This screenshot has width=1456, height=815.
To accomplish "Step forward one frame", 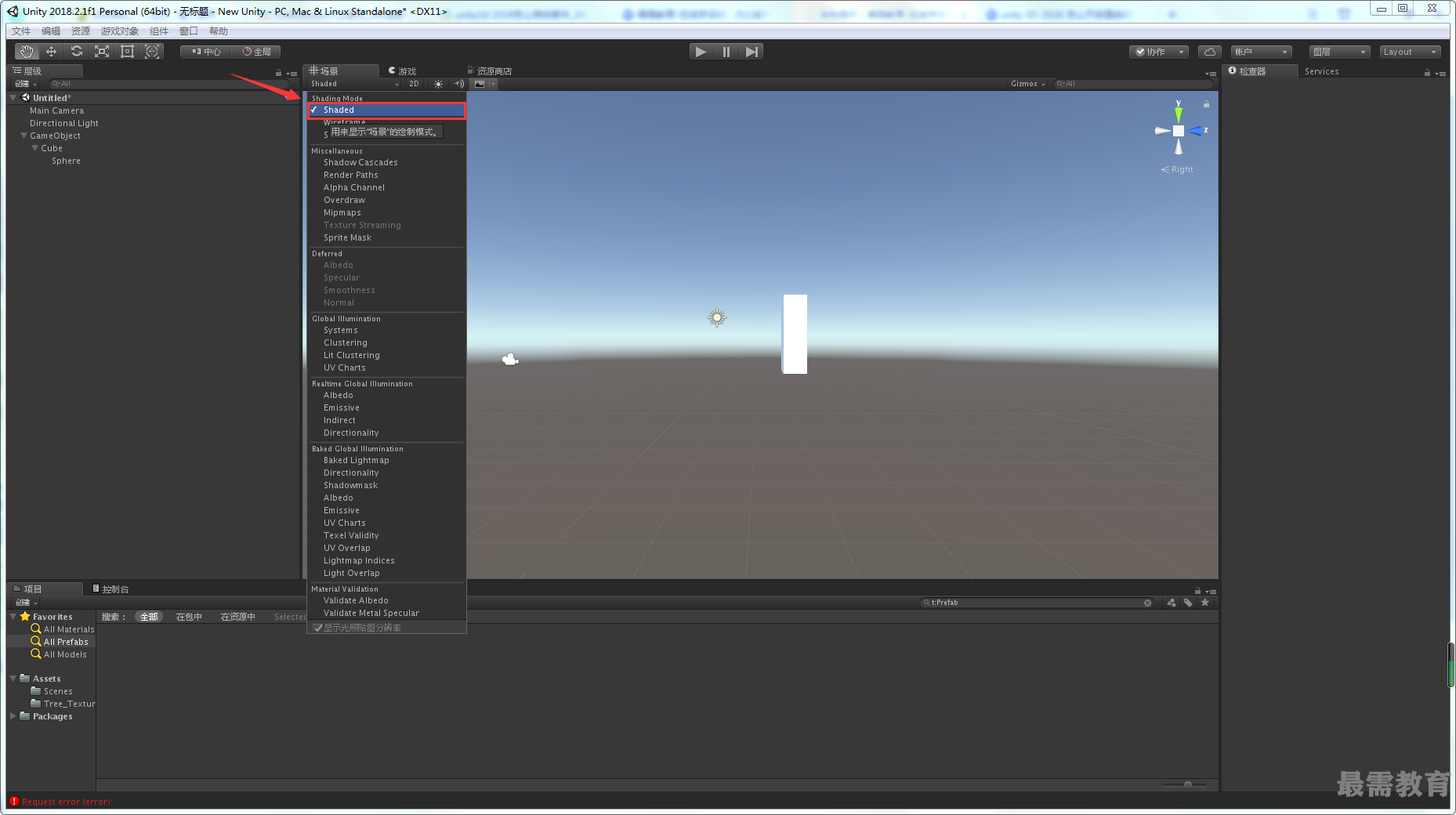I will [752, 52].
